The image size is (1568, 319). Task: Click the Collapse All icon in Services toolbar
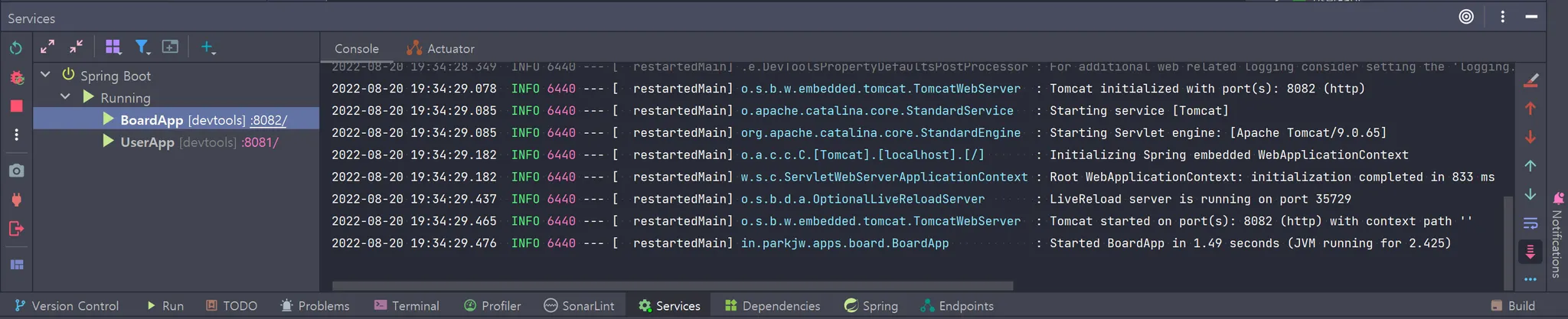click(76, 47)
